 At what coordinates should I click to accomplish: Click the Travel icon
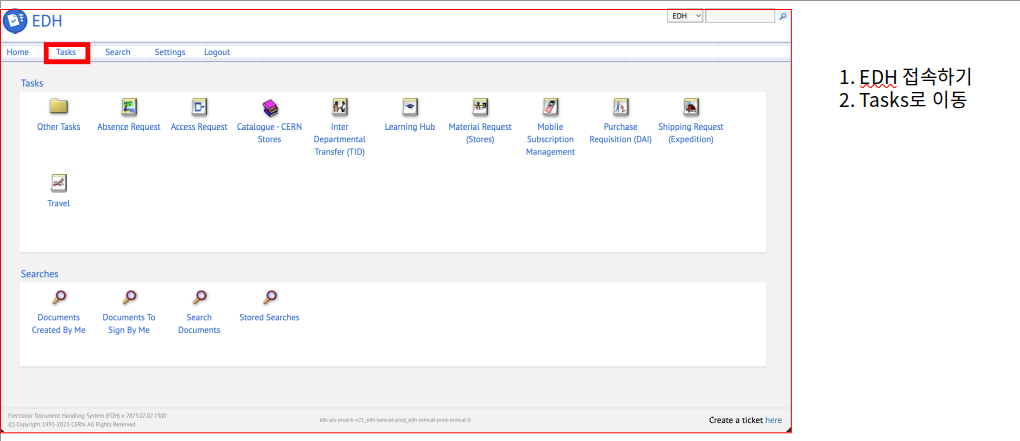tap(59, 183)
